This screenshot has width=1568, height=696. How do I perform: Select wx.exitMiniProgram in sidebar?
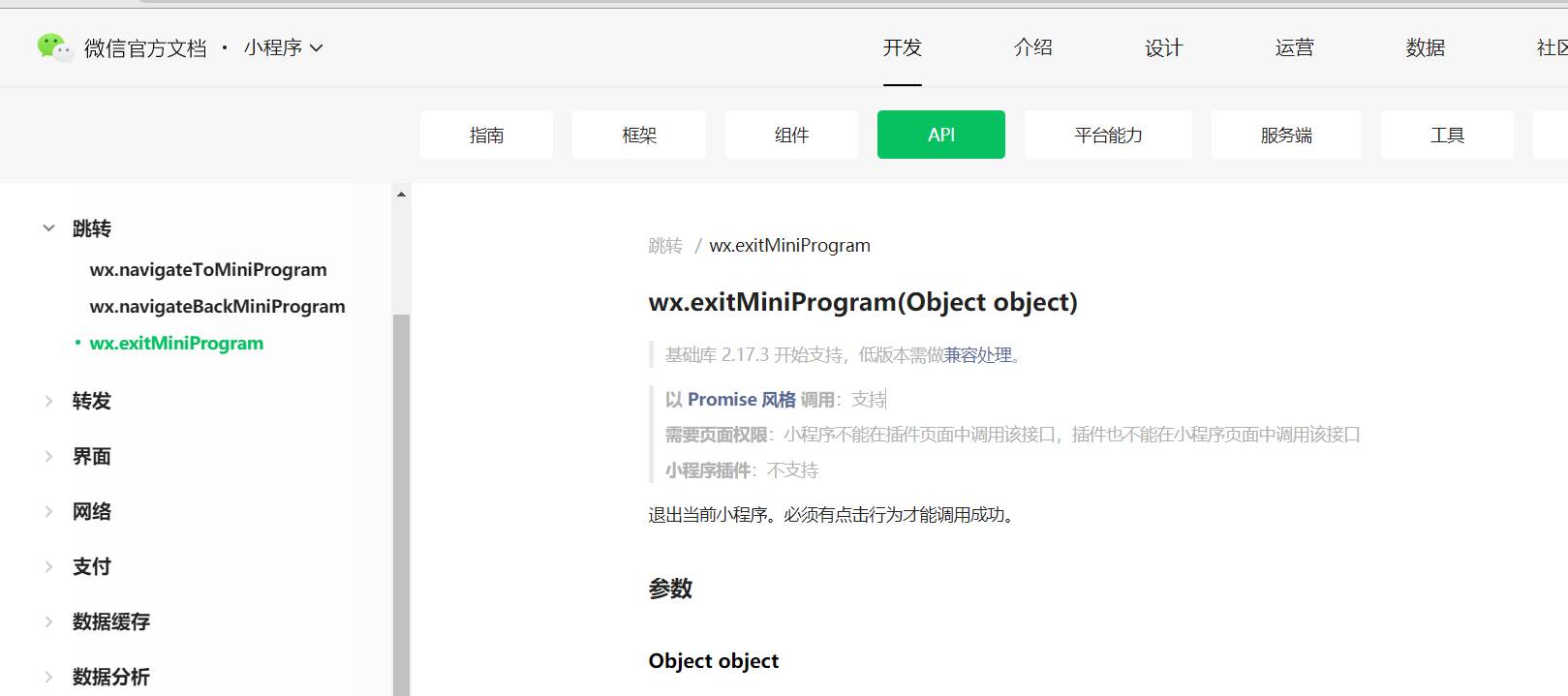[176, 344]
